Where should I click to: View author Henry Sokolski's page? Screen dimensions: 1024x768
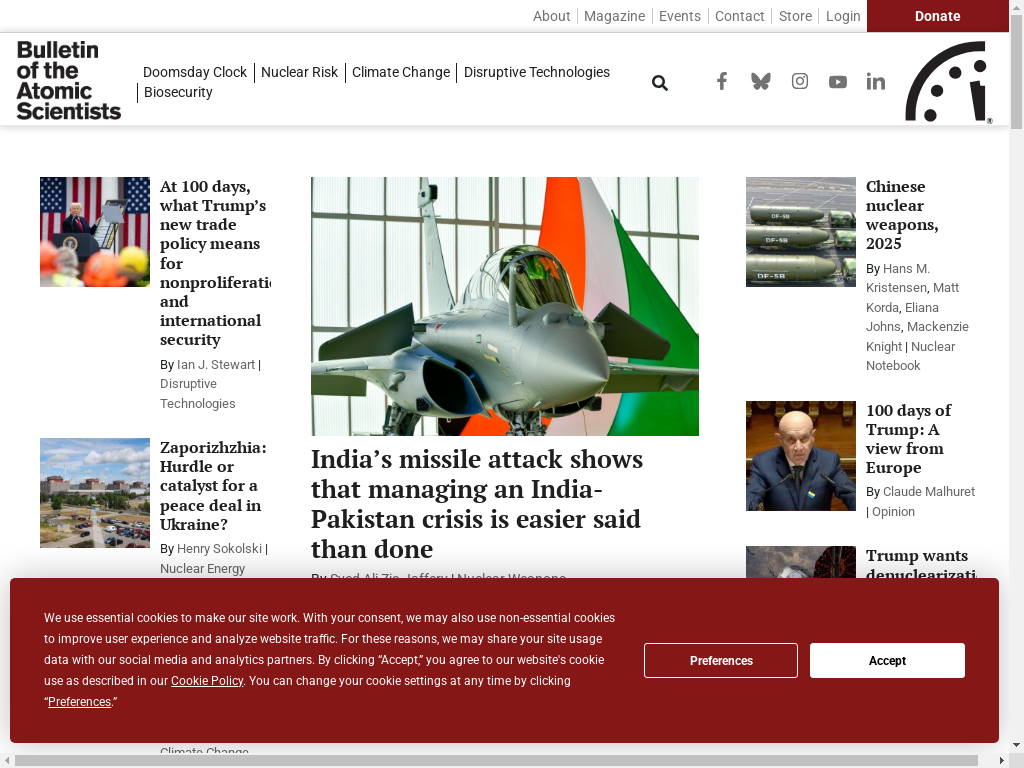coord(219,549)
